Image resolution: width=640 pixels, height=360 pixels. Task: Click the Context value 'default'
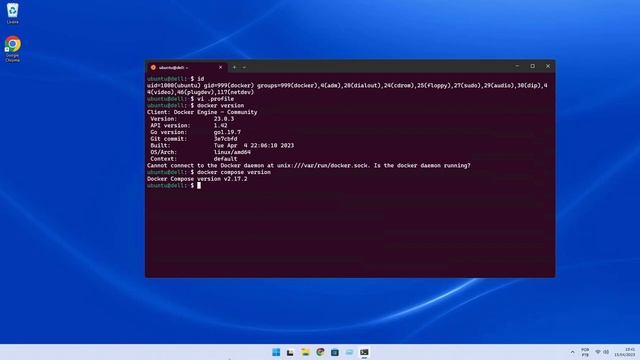click(225, 159)
